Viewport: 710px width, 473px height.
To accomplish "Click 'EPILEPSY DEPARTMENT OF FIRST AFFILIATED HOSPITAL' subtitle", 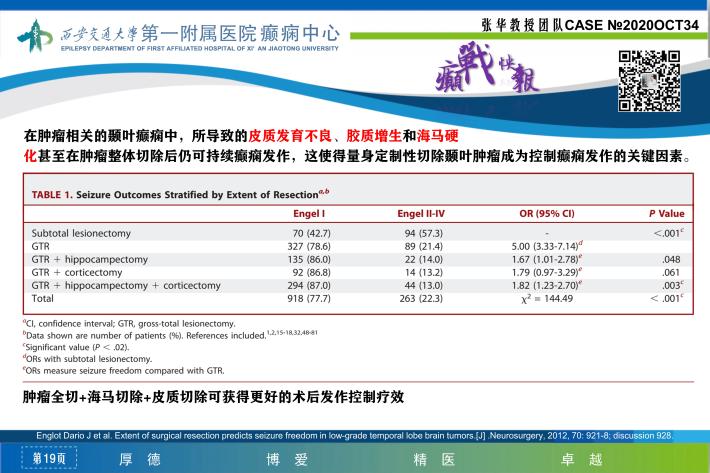I will (x=200, y=48).
